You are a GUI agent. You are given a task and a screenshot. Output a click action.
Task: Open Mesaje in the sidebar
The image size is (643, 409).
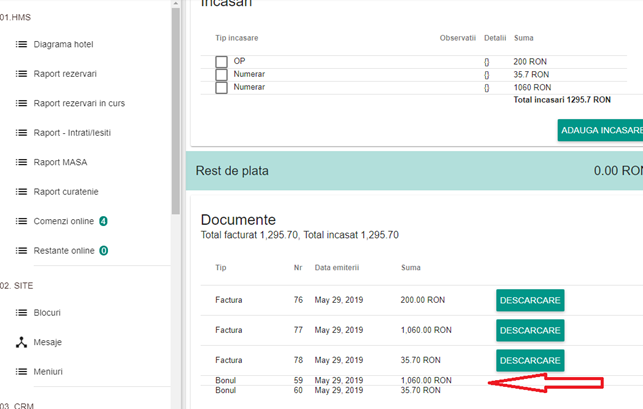pyautogui.click(x=48, y=342)
